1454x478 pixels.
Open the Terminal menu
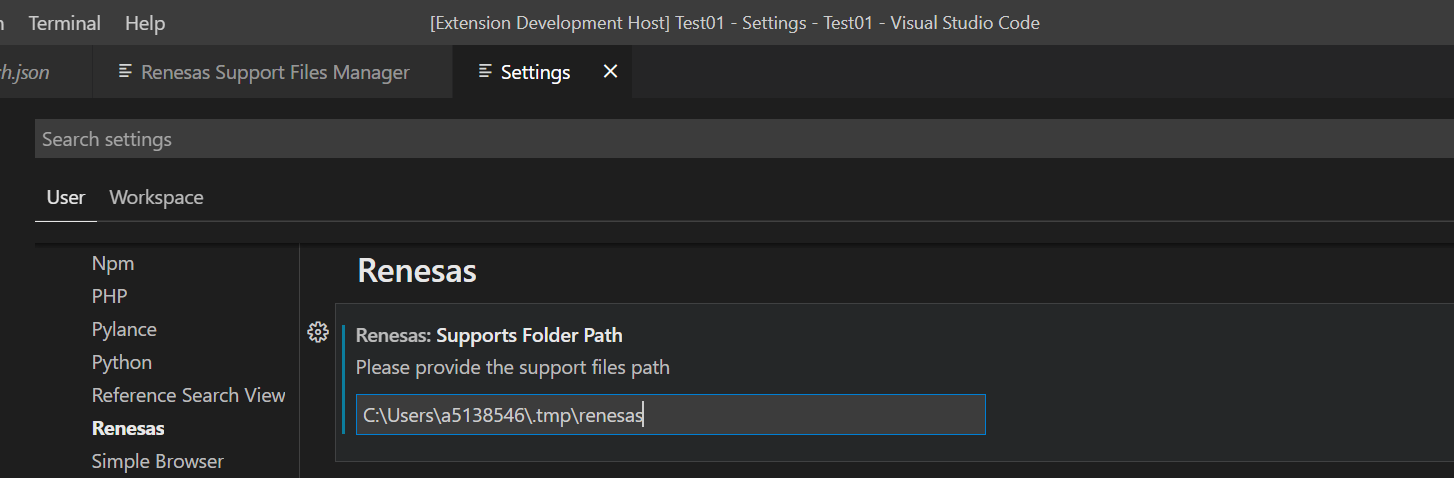pos(65,23)
